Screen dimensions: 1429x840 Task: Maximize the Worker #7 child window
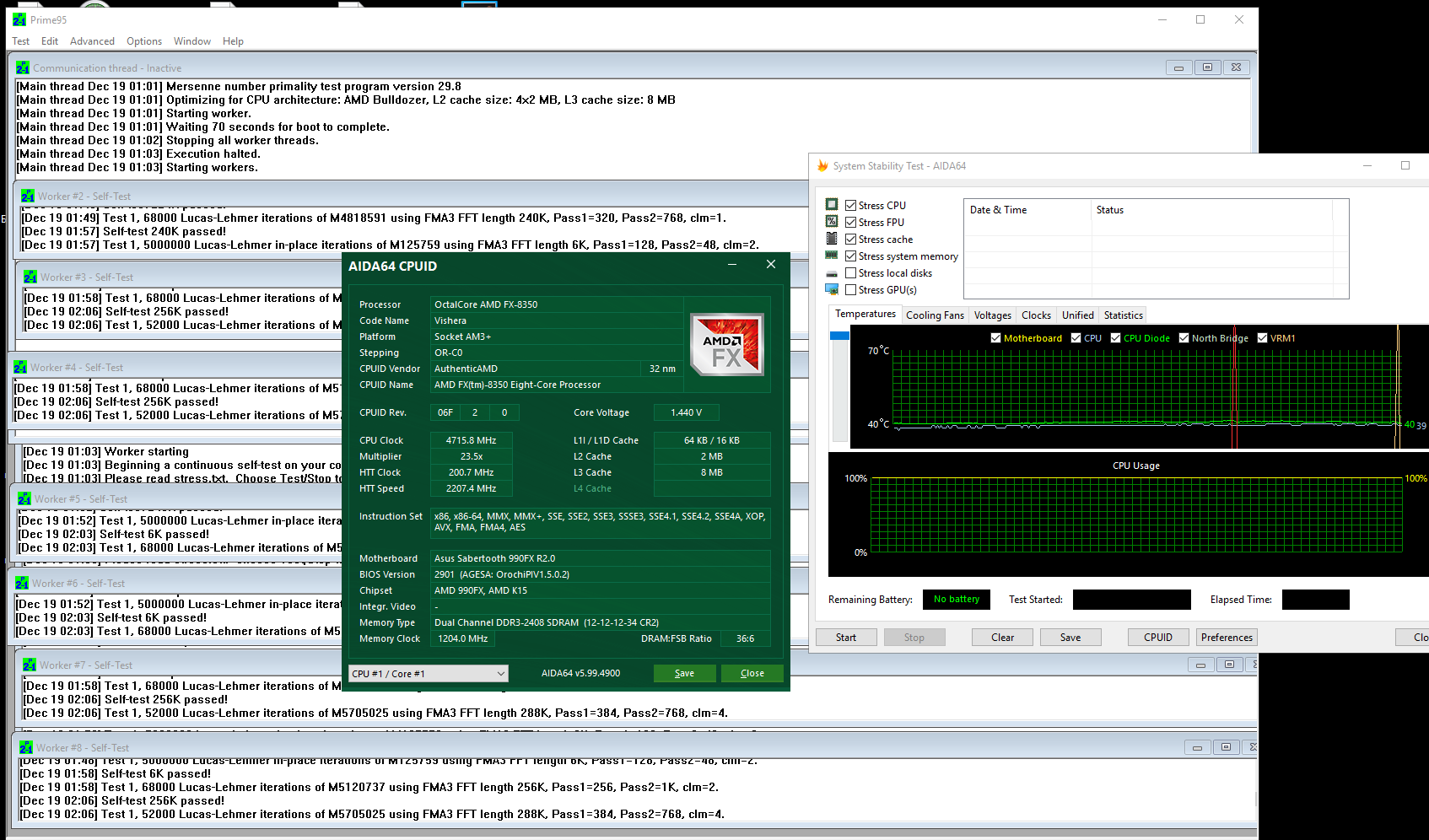pos(1229,665)
